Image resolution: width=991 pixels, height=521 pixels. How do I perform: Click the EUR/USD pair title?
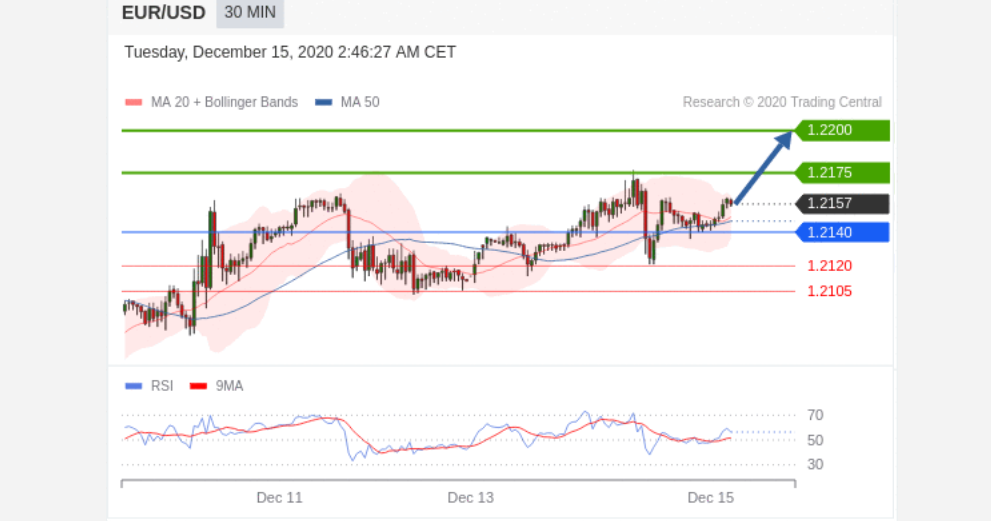point(163,13)
